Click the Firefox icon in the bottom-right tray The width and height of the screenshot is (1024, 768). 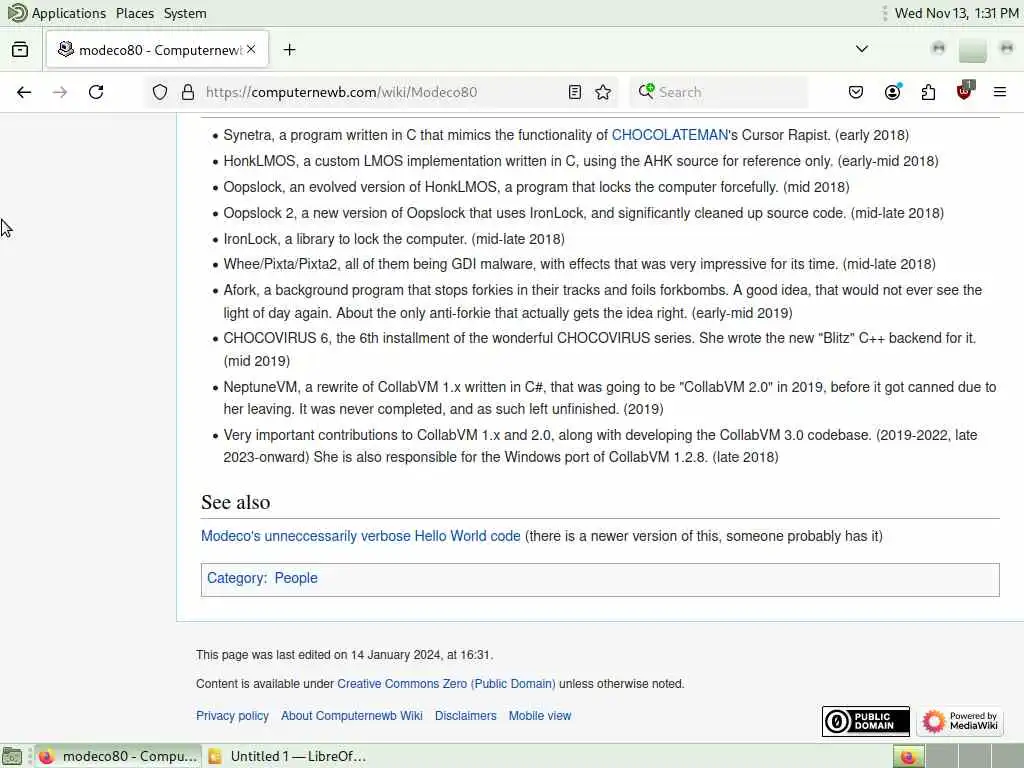click(908, 756)
